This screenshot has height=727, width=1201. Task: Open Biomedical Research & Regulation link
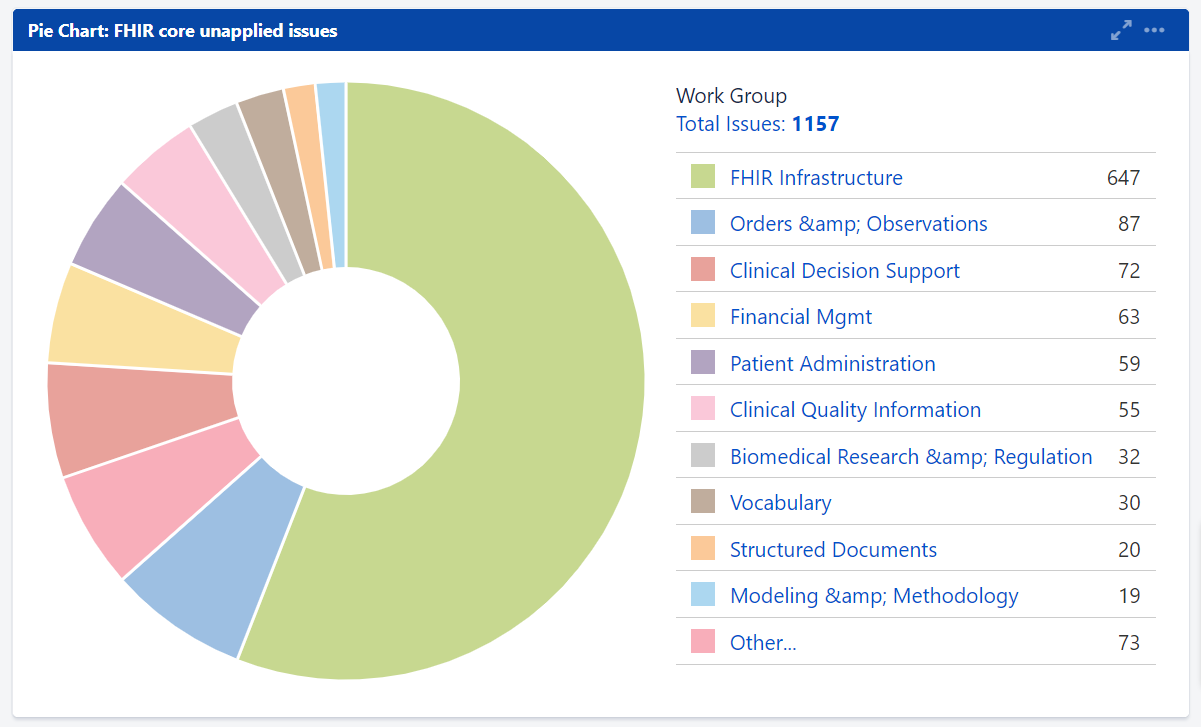point(910,457)
